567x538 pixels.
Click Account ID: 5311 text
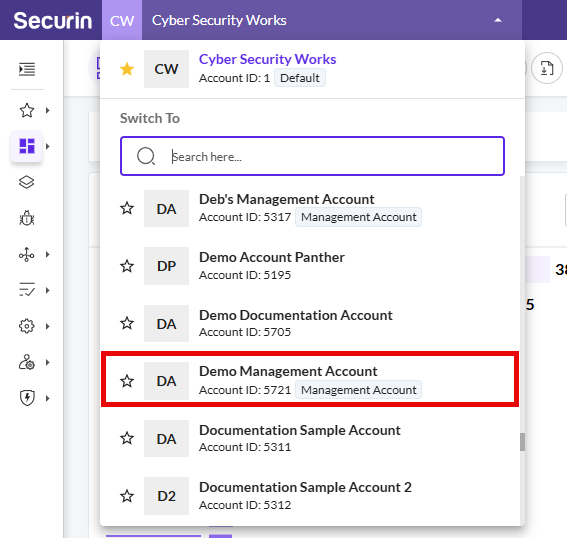(245, 447)
